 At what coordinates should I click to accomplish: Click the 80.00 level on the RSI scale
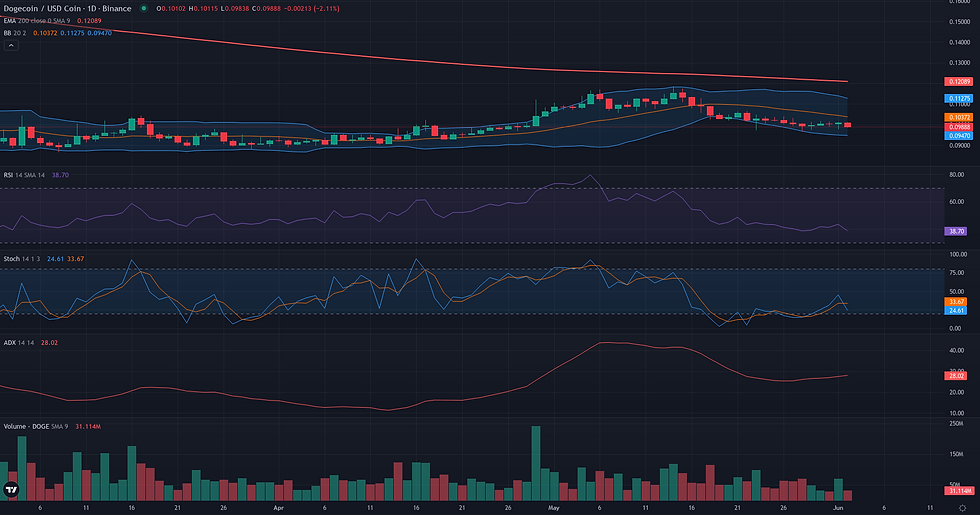tap(957, 175)
